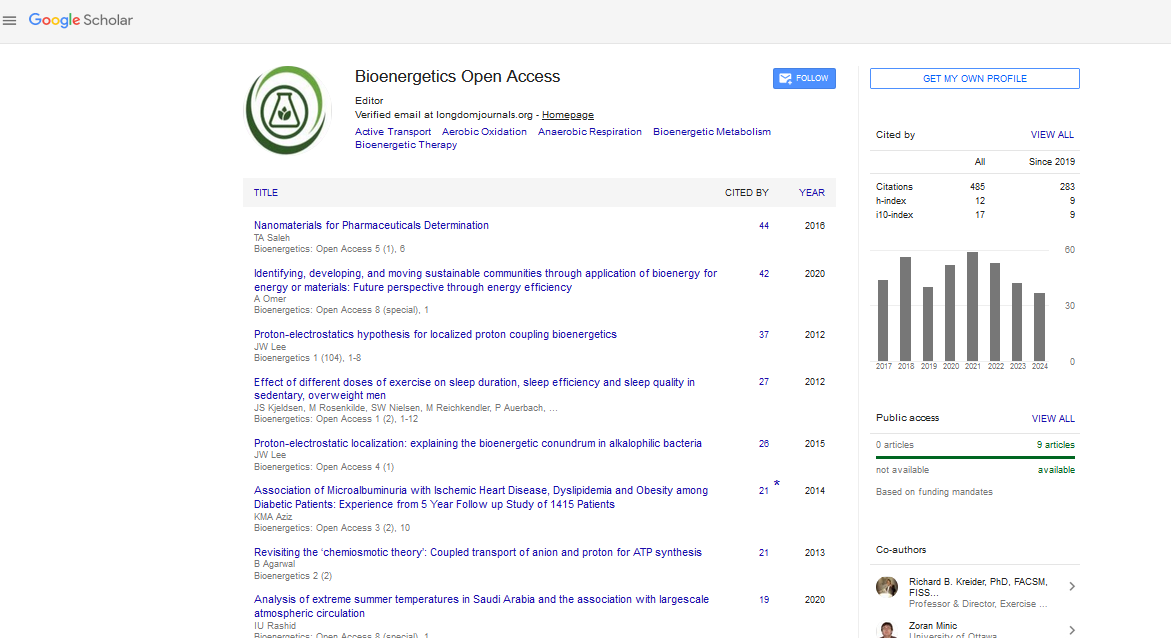The height and width of the screenshot is (638, 1171).
Task: Click the 2021 bar in citations chart
Action: click(x=972, y=306)
